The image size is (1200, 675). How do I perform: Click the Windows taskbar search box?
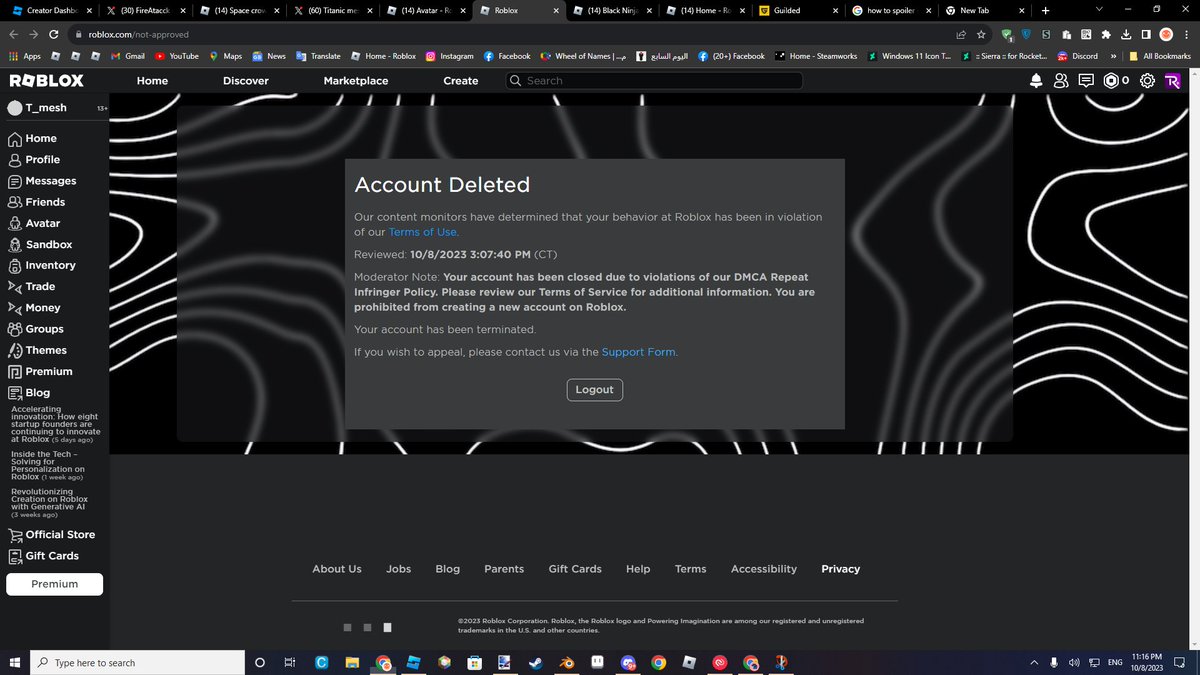tap(138, 662)
